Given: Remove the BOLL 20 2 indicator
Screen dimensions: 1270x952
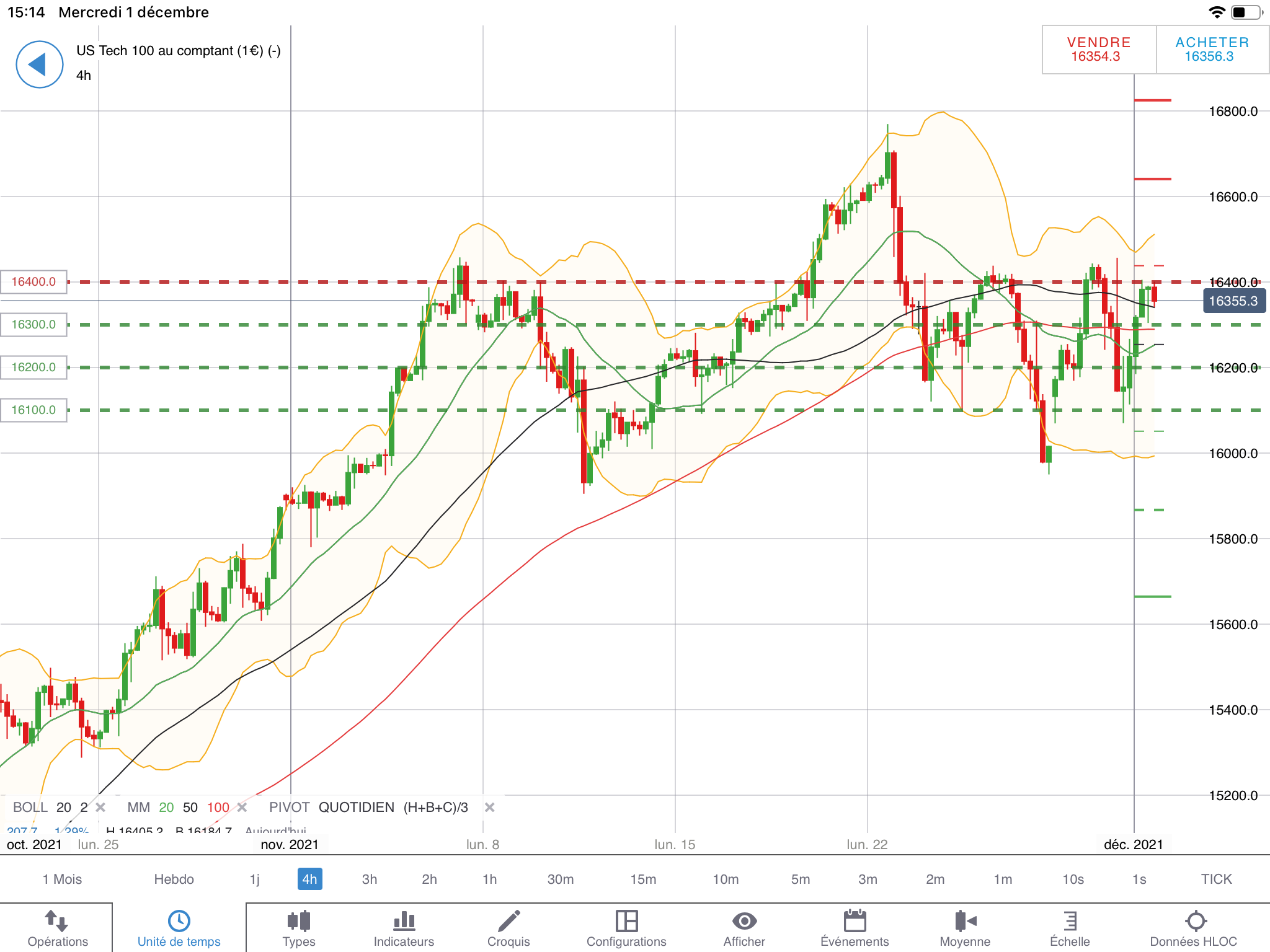Looking at the screenshot, I should 101,808.
